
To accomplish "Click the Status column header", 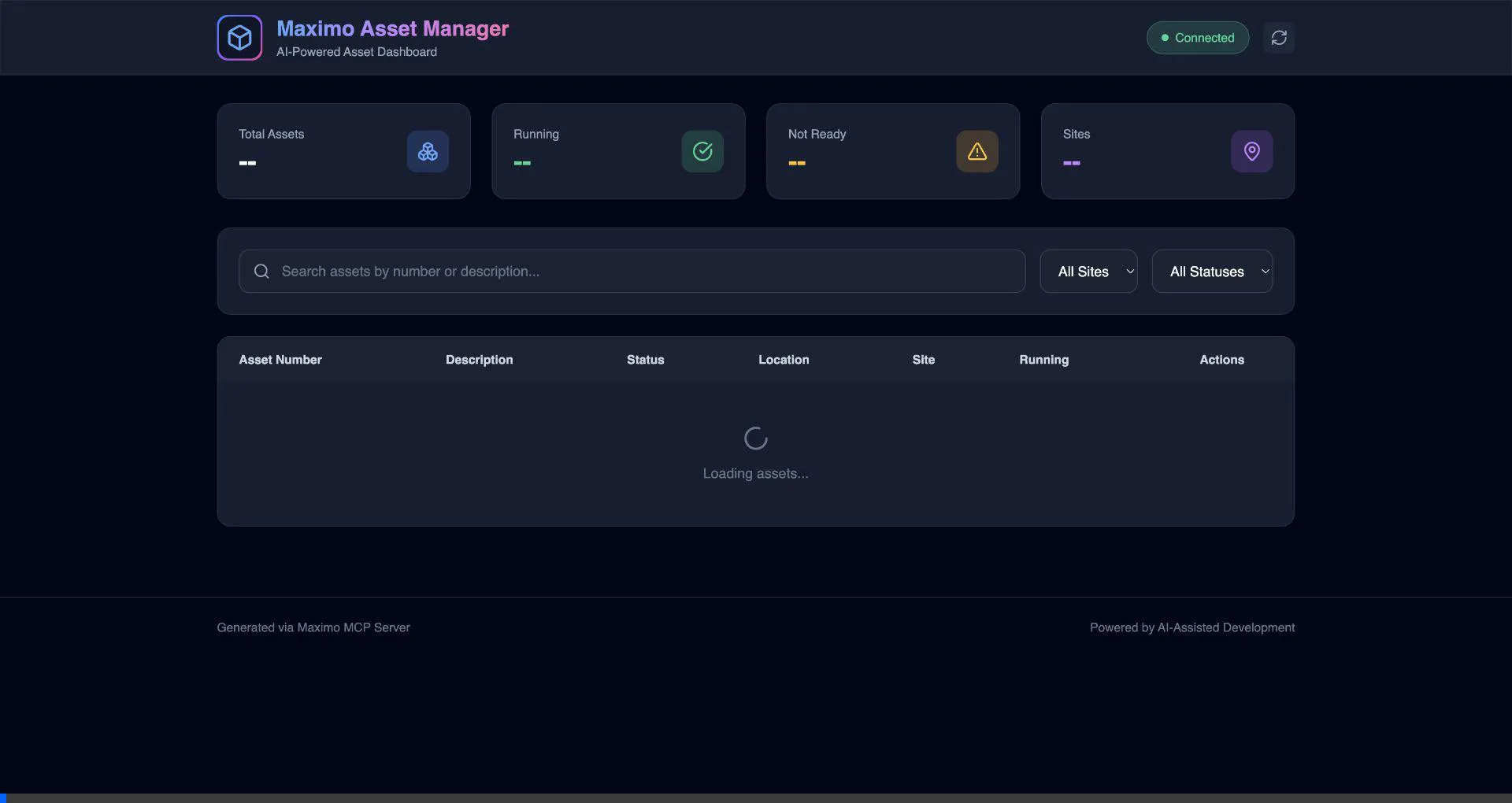I will tap(646, 360).
